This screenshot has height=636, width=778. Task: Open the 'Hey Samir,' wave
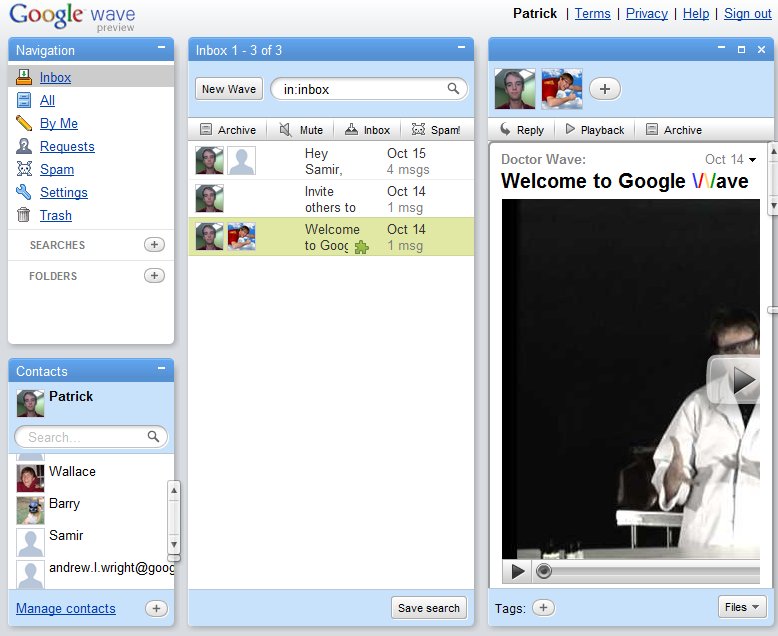331,161
